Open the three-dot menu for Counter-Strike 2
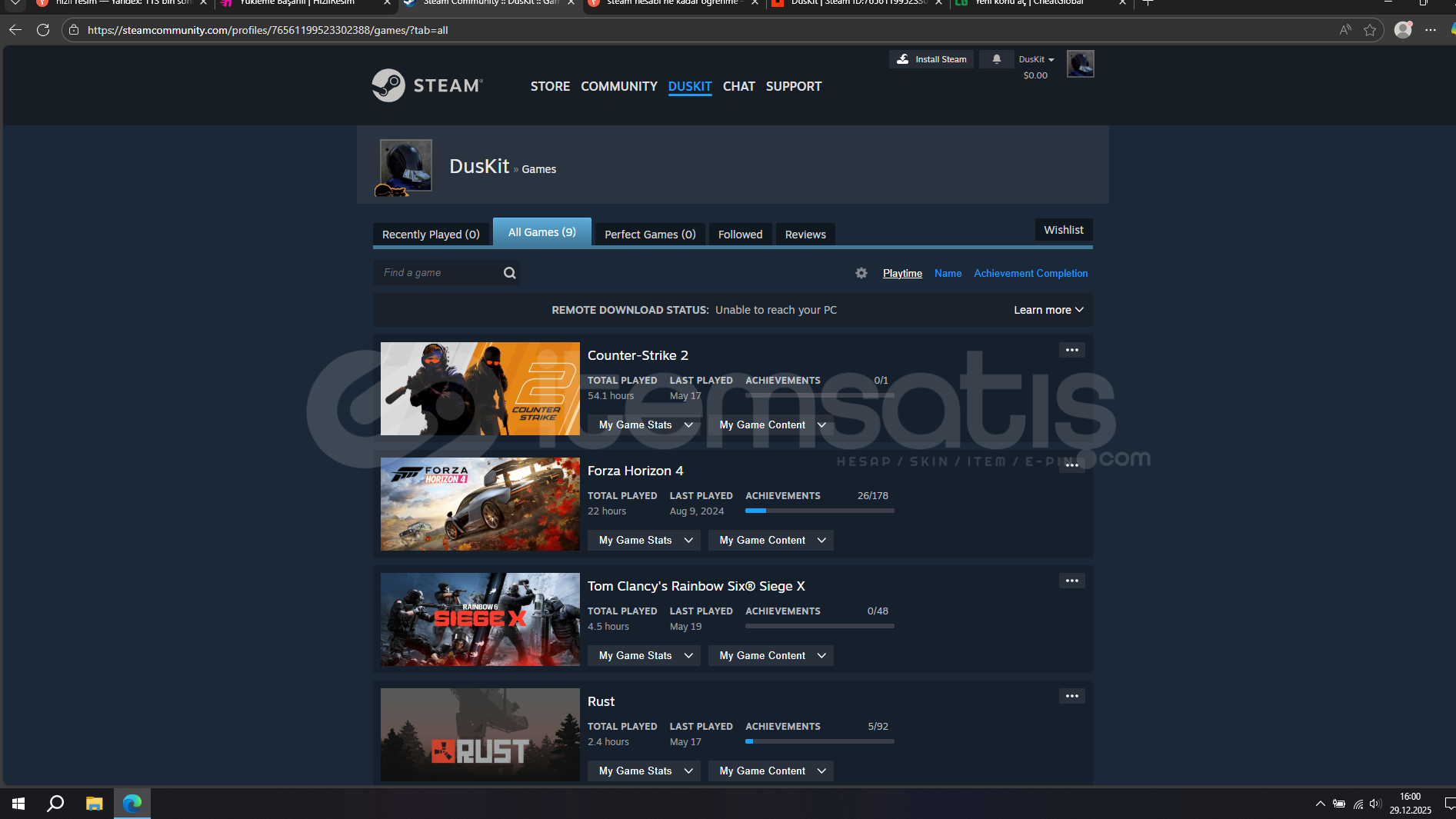The image size is (1456, 819). [1071, 350]
